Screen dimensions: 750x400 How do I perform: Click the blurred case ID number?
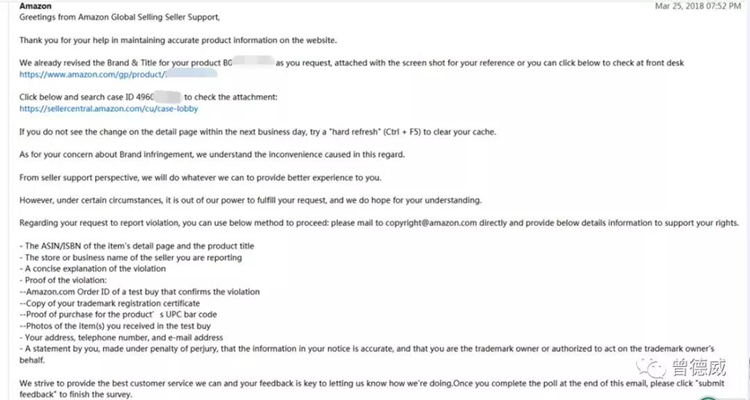(167, 97)
